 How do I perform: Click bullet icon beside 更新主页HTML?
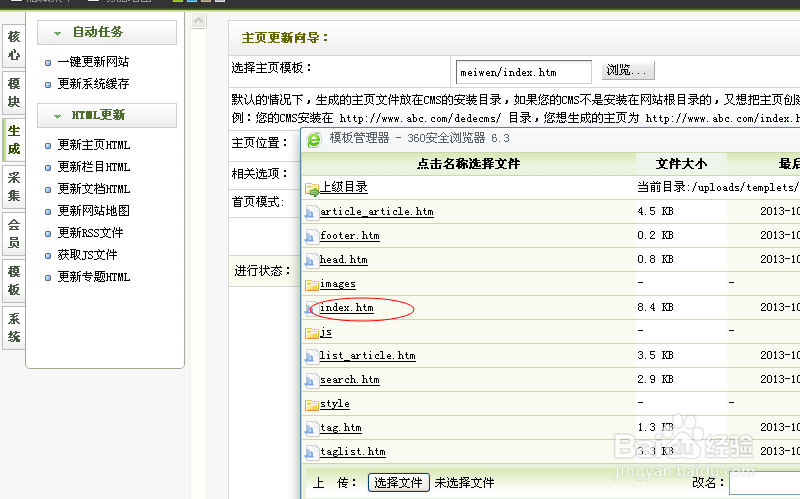pos(48,146)
